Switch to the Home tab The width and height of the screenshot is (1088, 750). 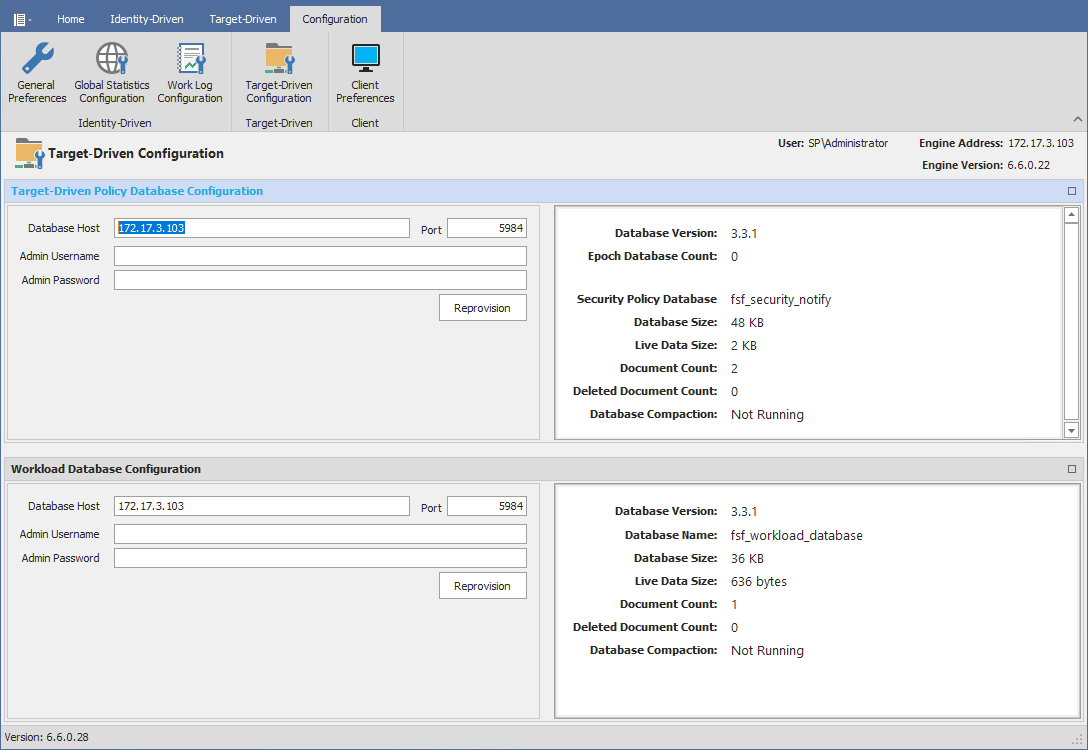[x=70, y=19]
